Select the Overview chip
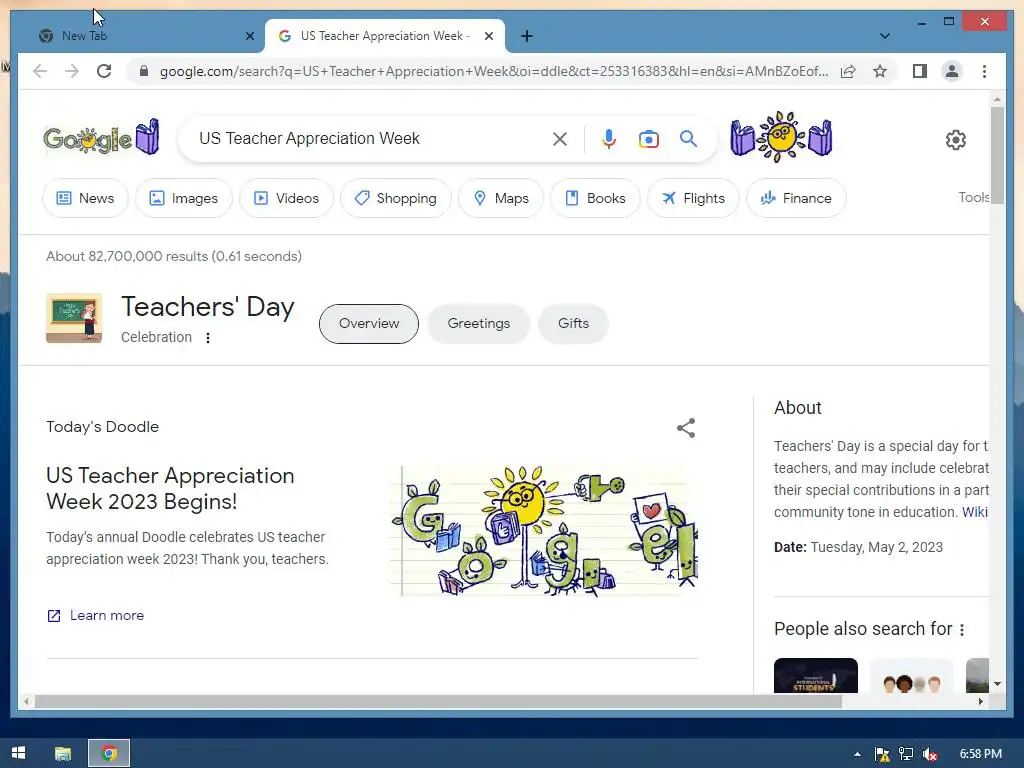This screenshot has width=1024, height=768. pos(369,323)
